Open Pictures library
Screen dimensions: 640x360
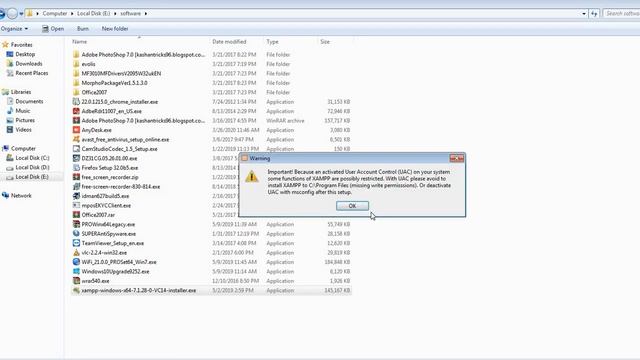(25, 120)
